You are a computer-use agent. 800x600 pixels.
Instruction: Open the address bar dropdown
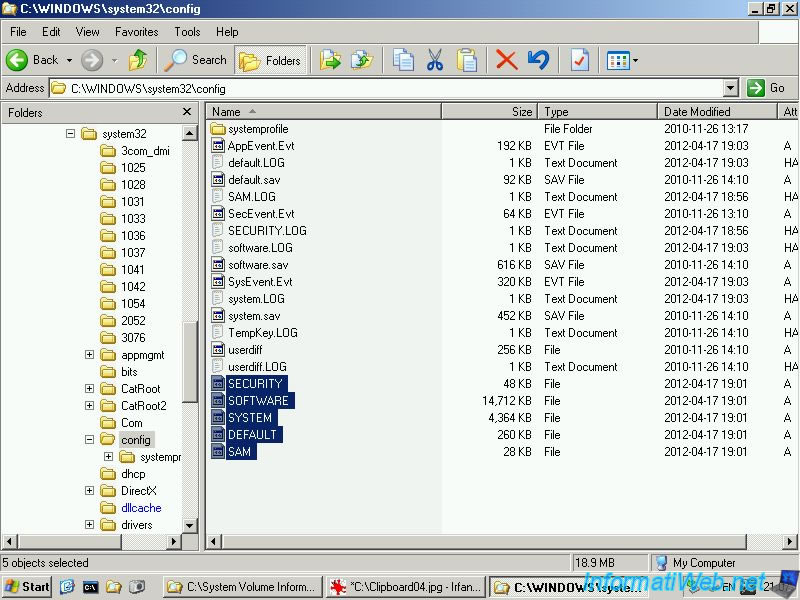point(731,88)
